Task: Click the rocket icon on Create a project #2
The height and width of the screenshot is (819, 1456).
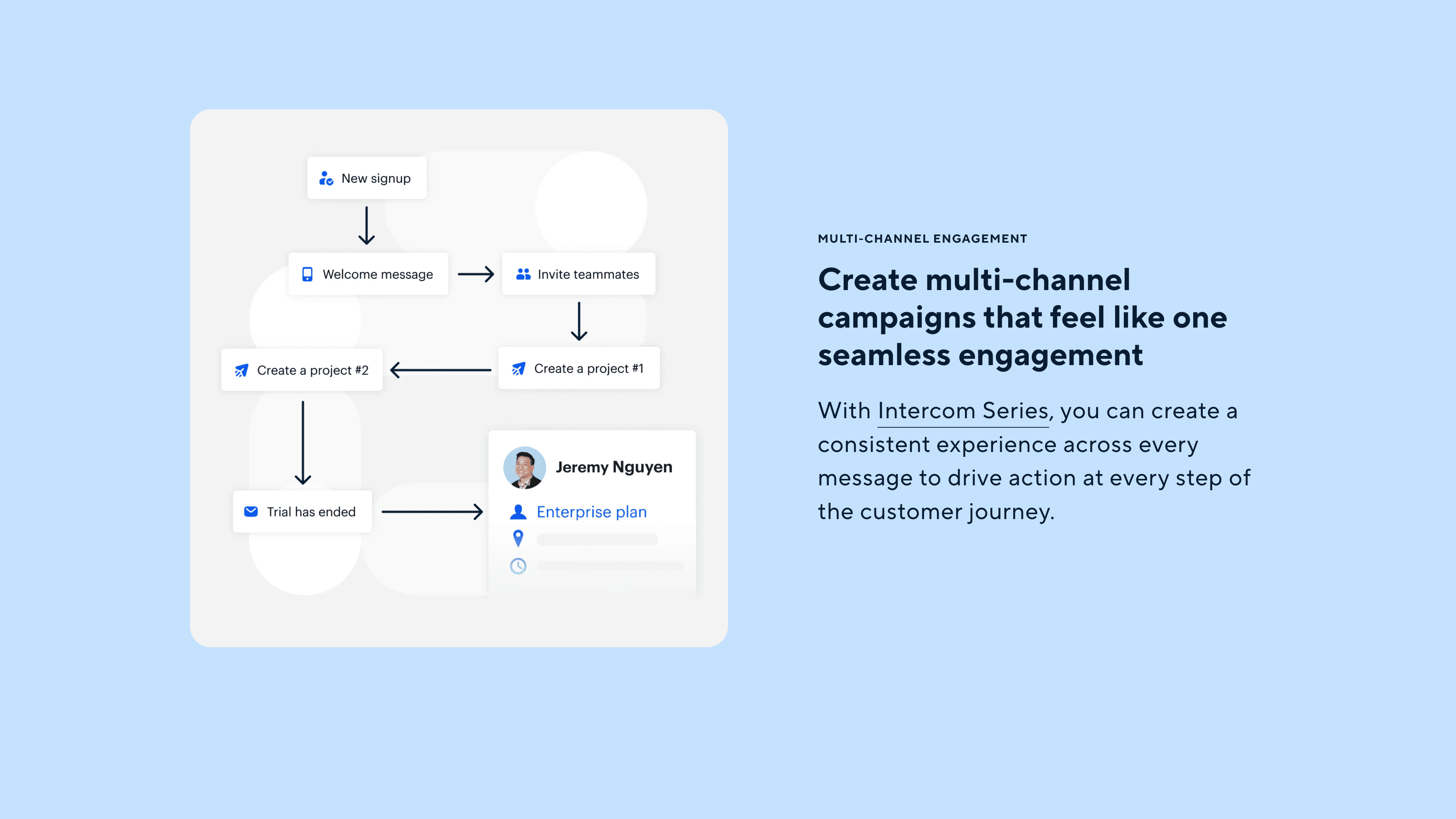Action: tap(242, 370)
